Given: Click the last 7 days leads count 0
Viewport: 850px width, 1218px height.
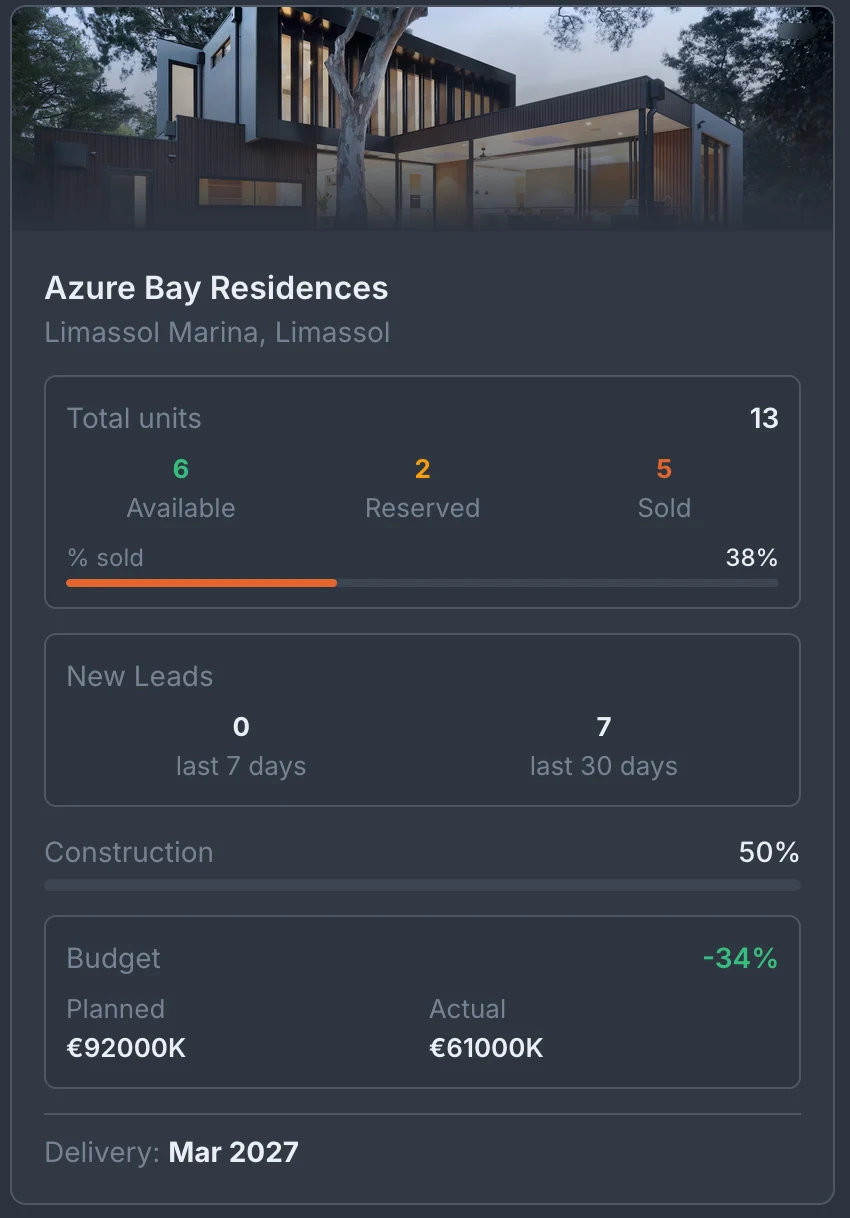Looking at the screenshot, I should [241, 726].
